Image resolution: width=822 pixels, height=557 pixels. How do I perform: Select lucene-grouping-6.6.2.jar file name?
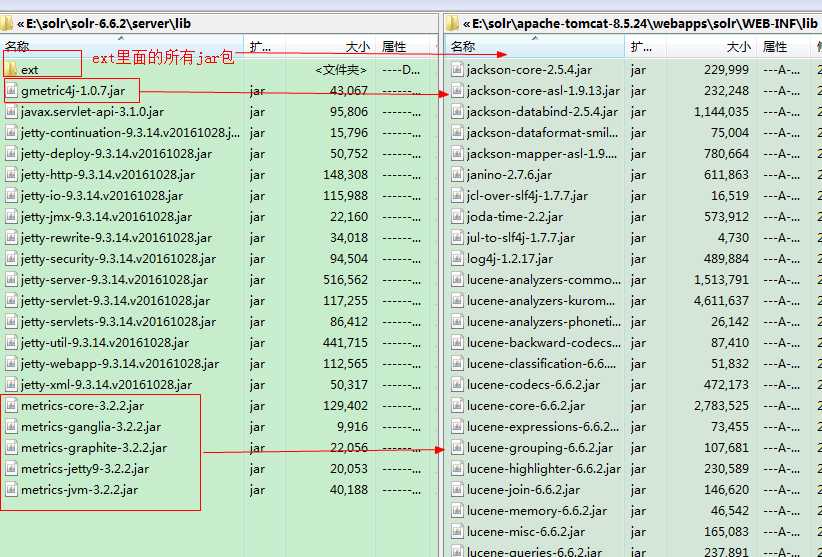540,447
